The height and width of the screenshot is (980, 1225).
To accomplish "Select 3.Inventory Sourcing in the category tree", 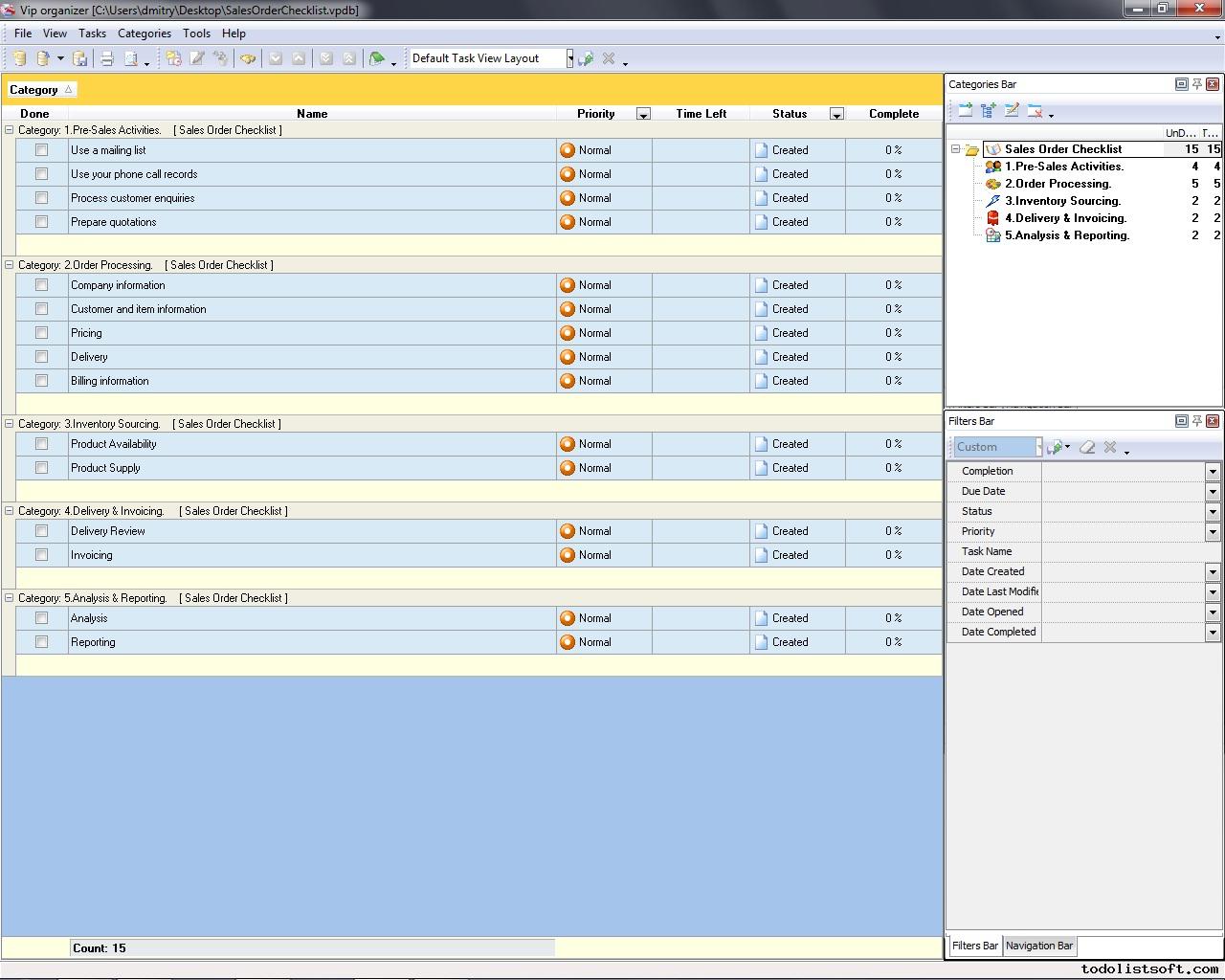I will point(1062,201).
